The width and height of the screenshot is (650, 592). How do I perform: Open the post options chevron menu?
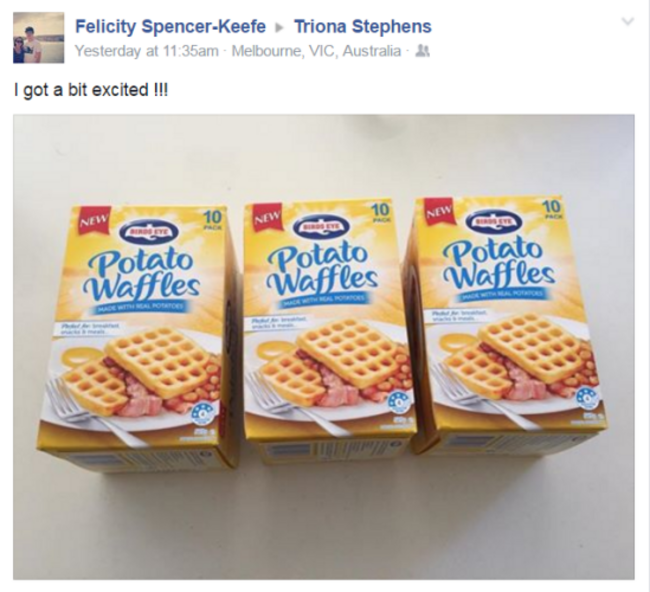coord(628,21)
